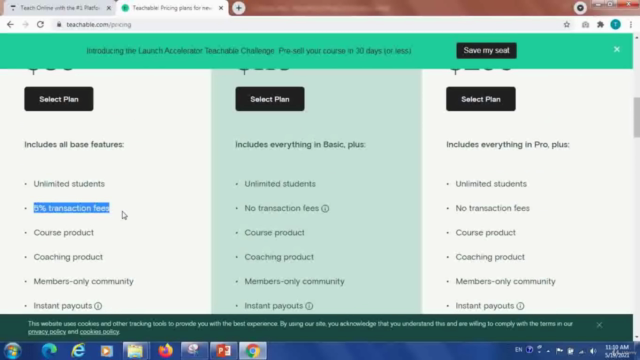This screenshot has width=640, height=360.
Task: Show info for Pro No transaction fees
Action: click(x=325, y=209)
